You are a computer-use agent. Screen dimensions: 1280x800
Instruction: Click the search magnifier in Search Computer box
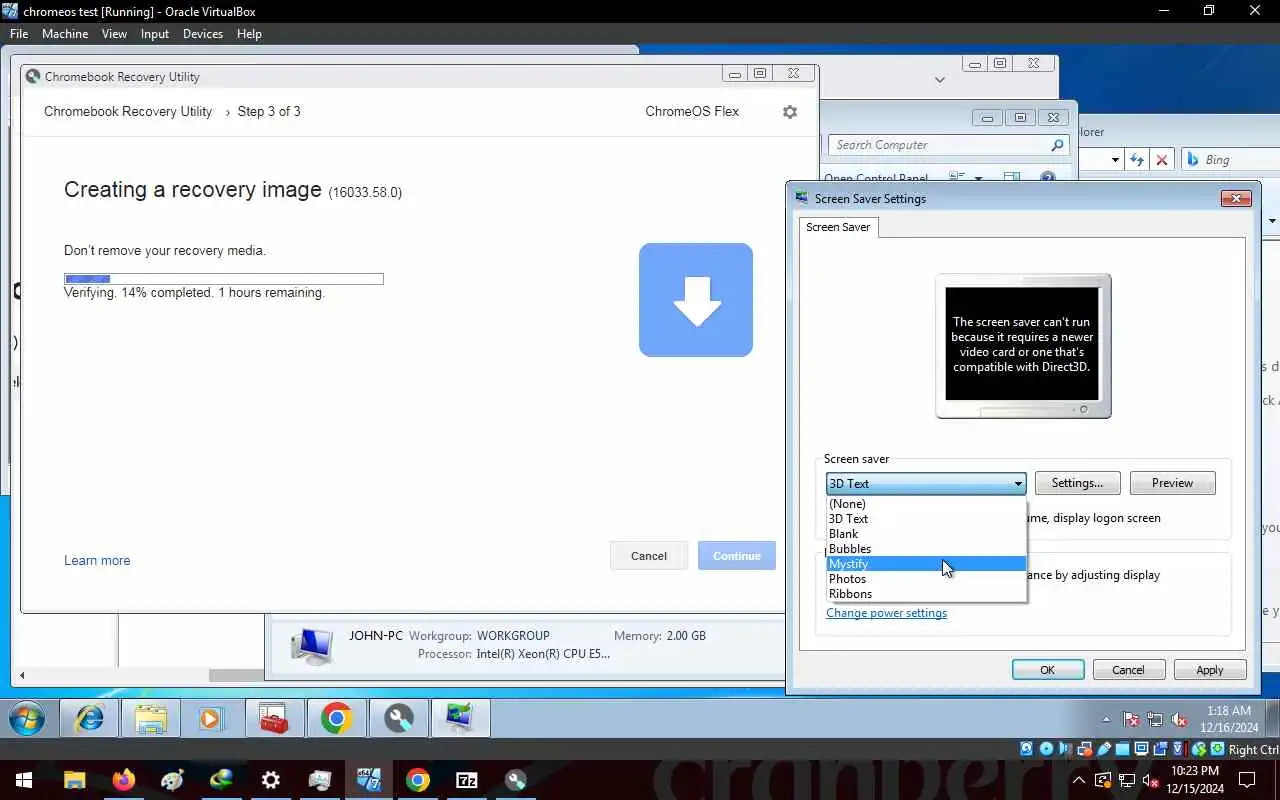click(x=1057, y=145)
